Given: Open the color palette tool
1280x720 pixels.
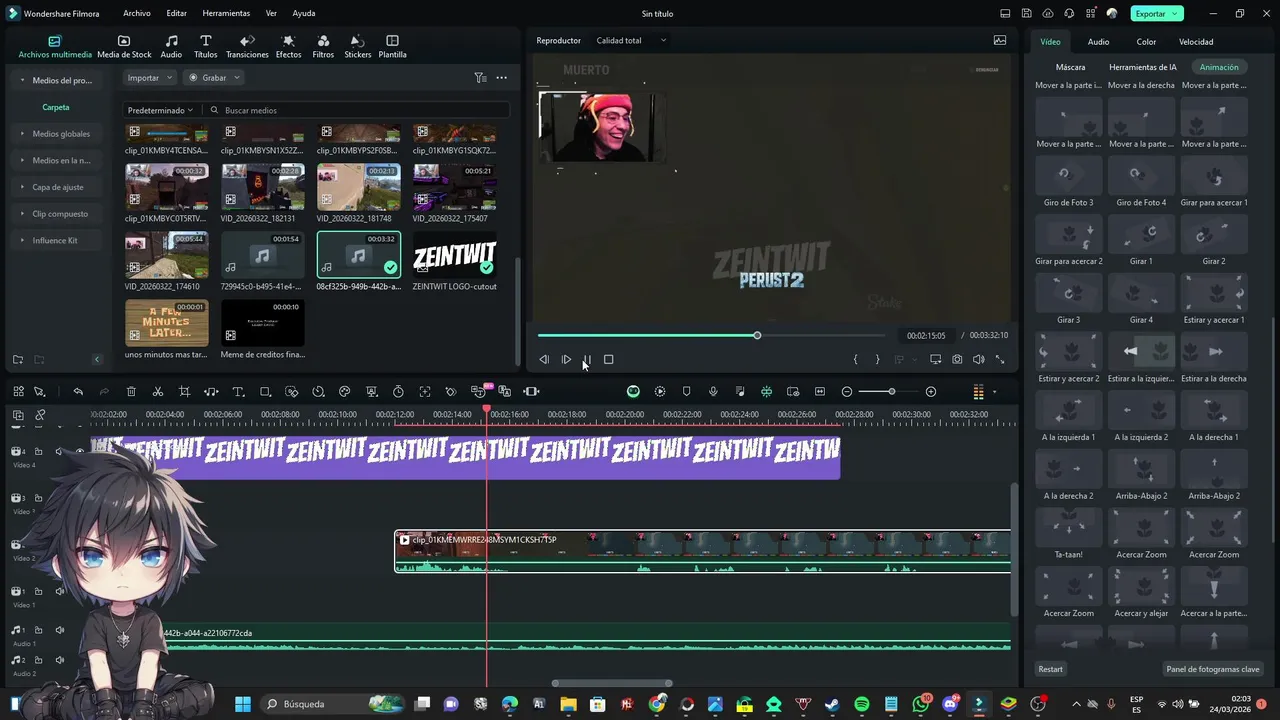Looking at the screenshot, I should tap(345, 391).
